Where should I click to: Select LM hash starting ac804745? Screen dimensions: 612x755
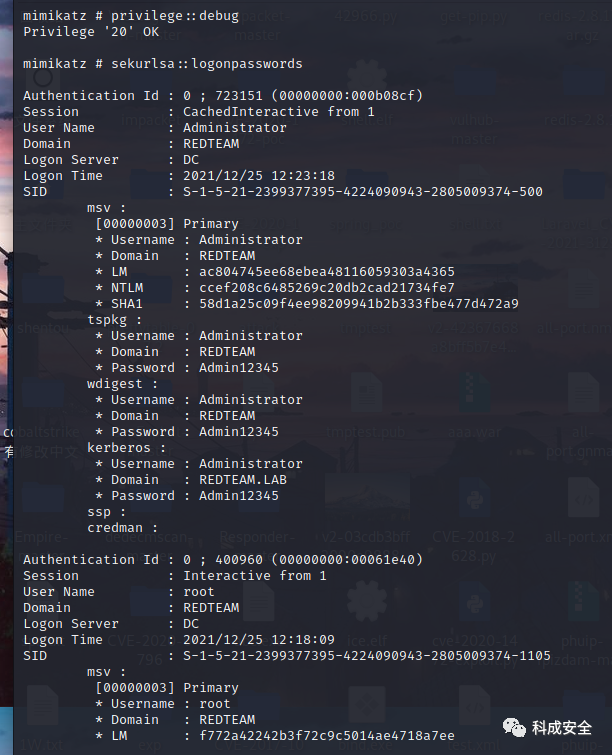tap(327, 272)
